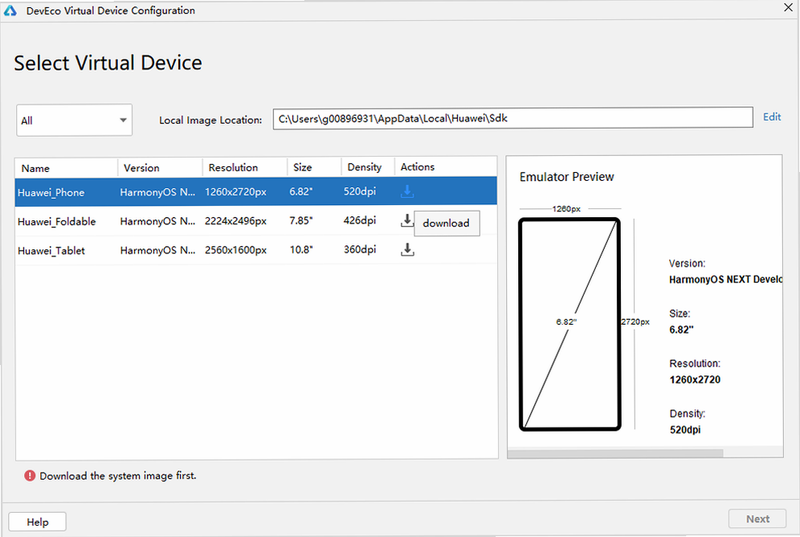This screenshot has width=800, height=537.
Task: Click the 10.8" size cell
Action: tap(301, 250)
